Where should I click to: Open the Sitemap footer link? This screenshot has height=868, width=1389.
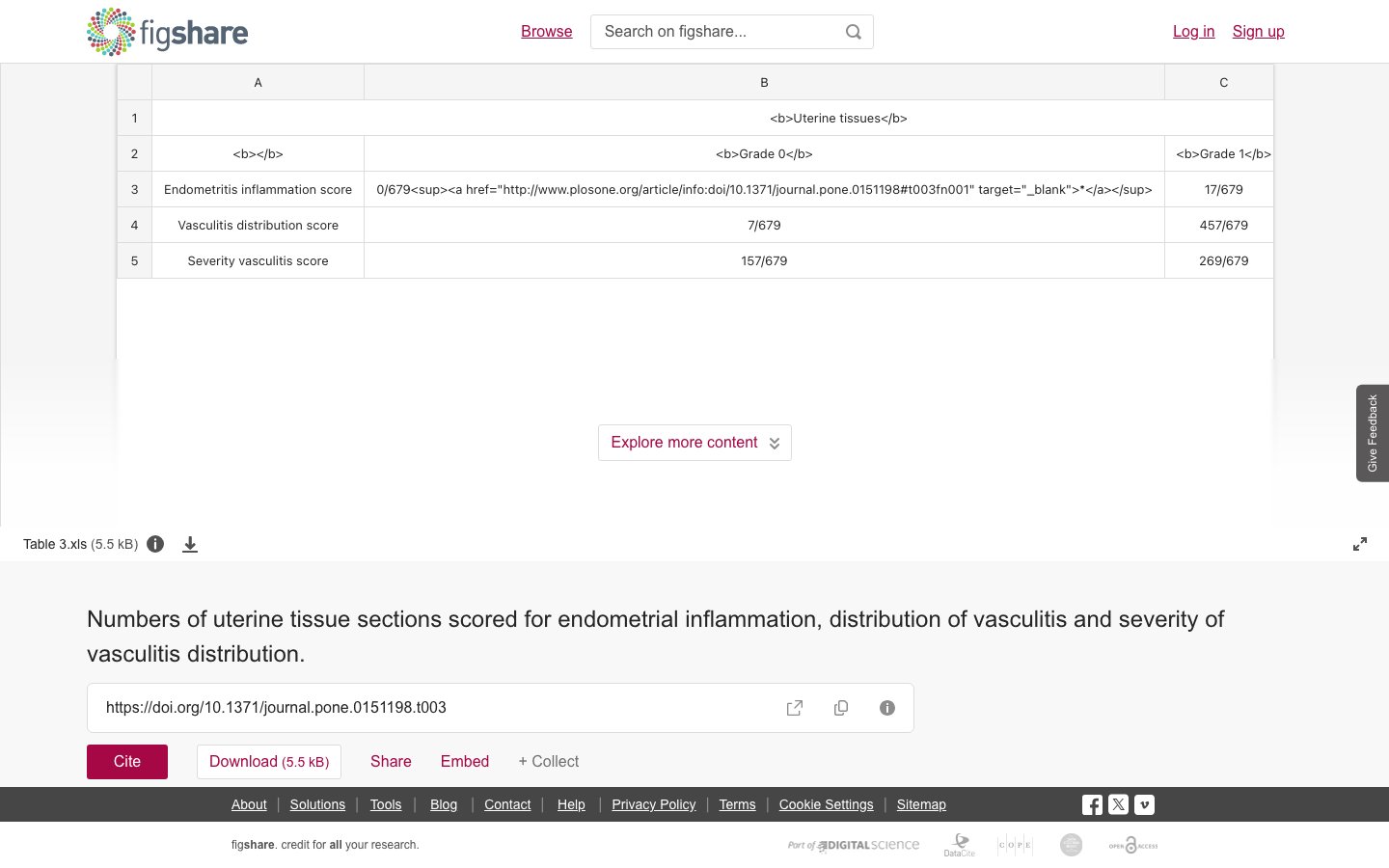(x=921, y=804)
